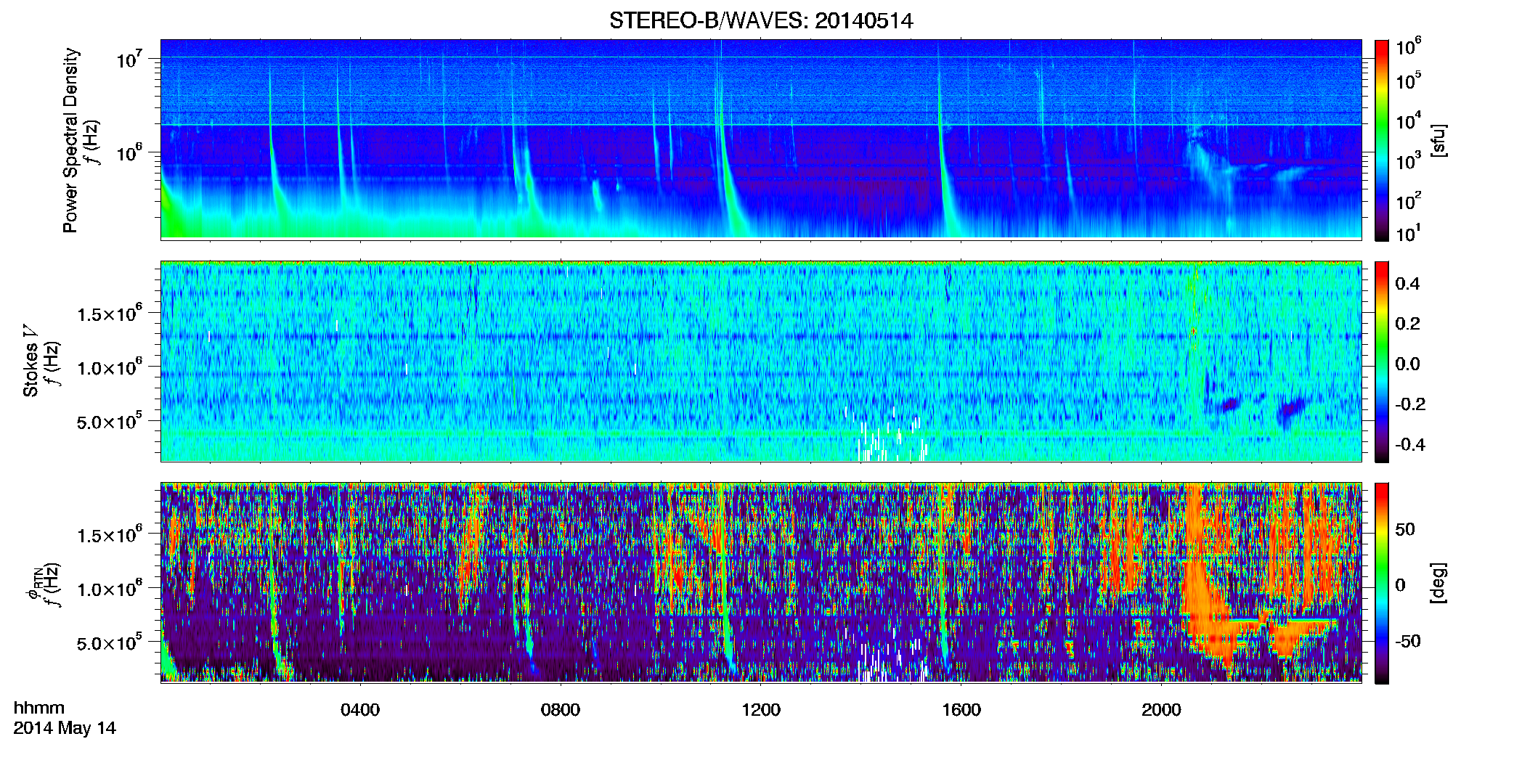Select the 10^2 label on the sfu colorbar
Image resolution: width=1522 pixels, height=784 pixels.
pos(1408,201)
